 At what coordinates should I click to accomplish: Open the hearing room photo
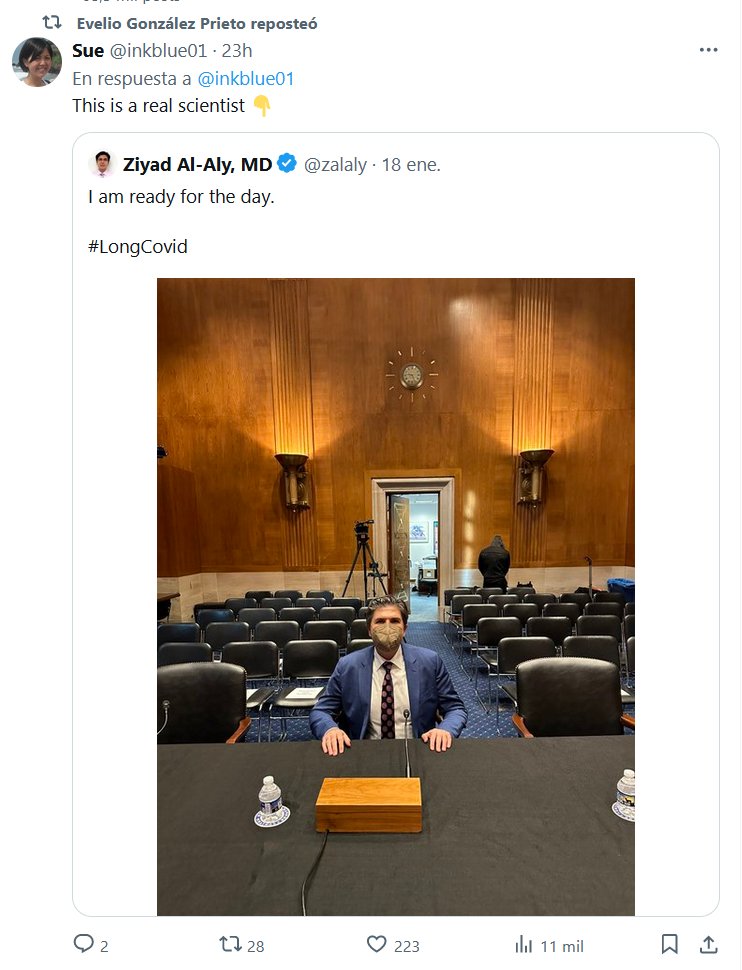pos(395,596)
